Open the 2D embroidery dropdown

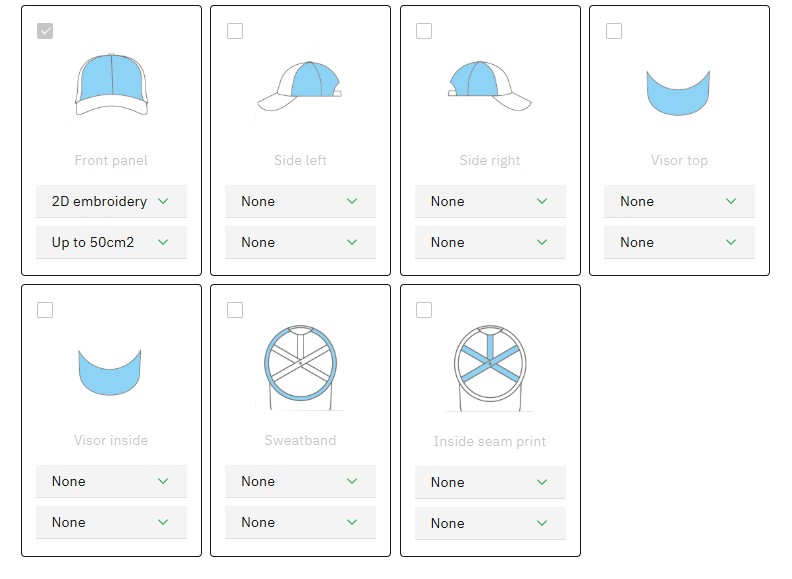click(111, 201)
